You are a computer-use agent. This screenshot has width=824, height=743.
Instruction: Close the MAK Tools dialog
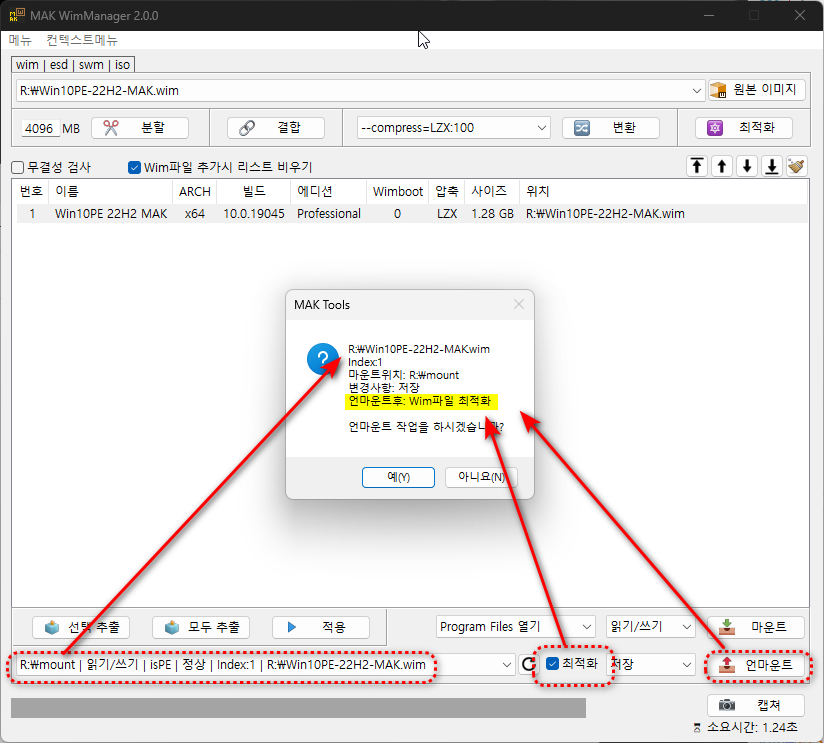click(519, 304)
